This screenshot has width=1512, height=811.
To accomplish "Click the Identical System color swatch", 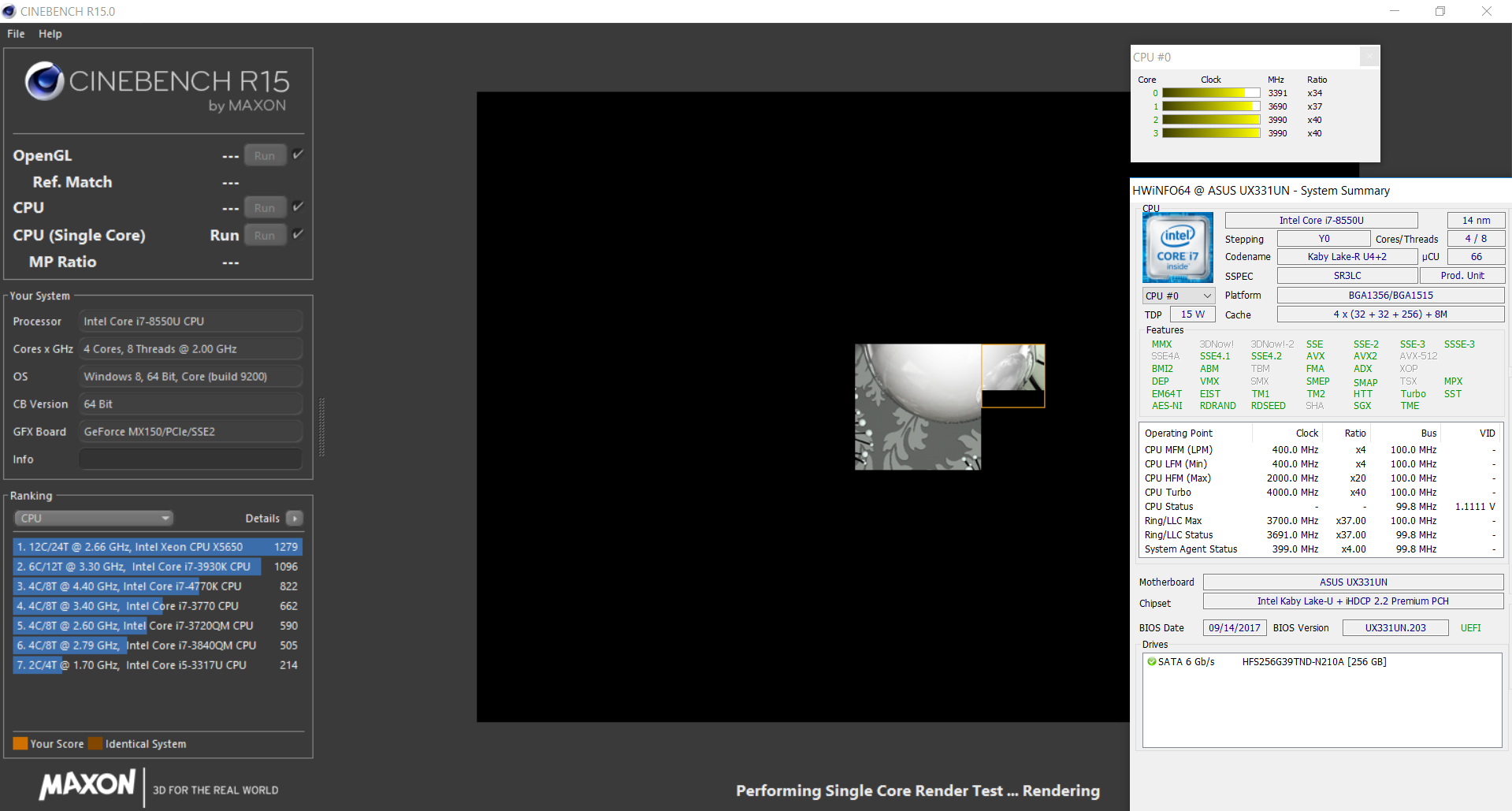I will tap(95, 743).
